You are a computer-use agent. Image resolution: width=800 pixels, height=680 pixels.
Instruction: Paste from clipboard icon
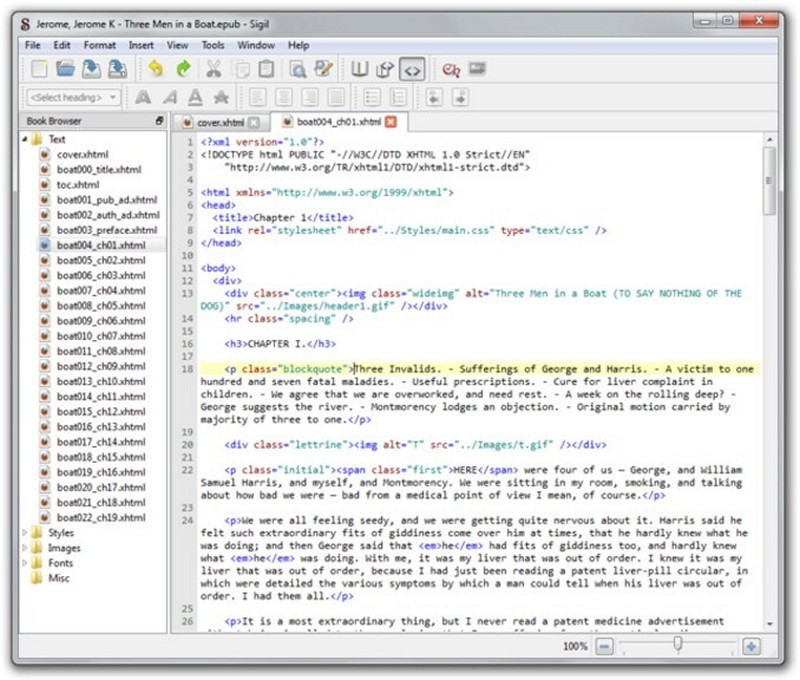266,69
